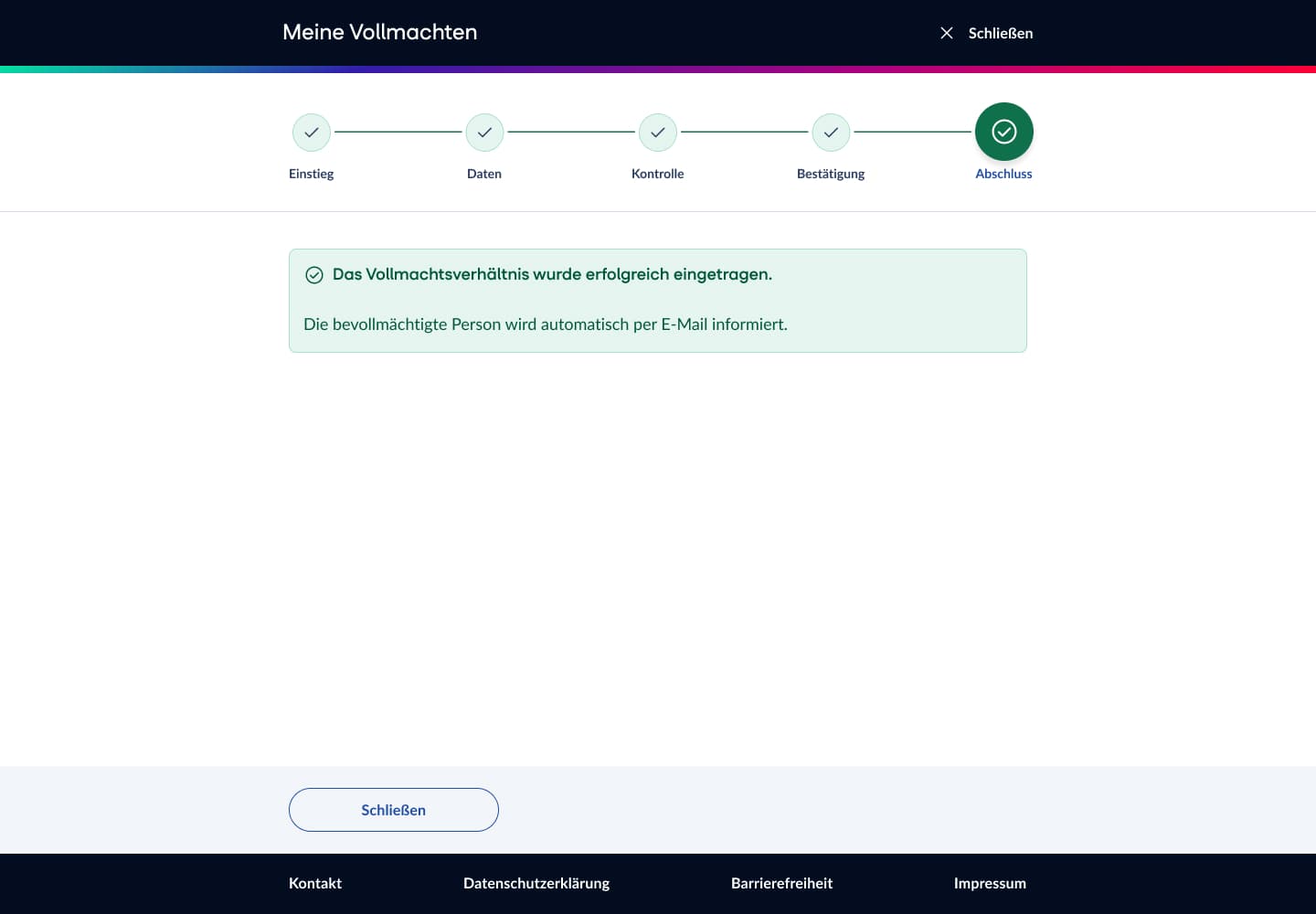Open the Datenschutzerklärung footer link
The height and width of the screenshot is (914, 1316).
[x=536, y=883]
